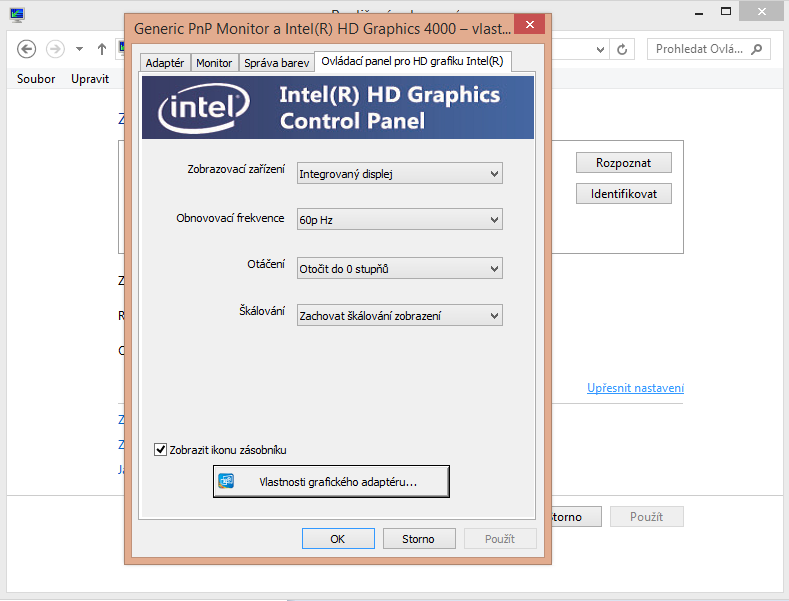Screen dimensions: 789x601
Task: Click Identifikovat button in background window
Action: 623,194
